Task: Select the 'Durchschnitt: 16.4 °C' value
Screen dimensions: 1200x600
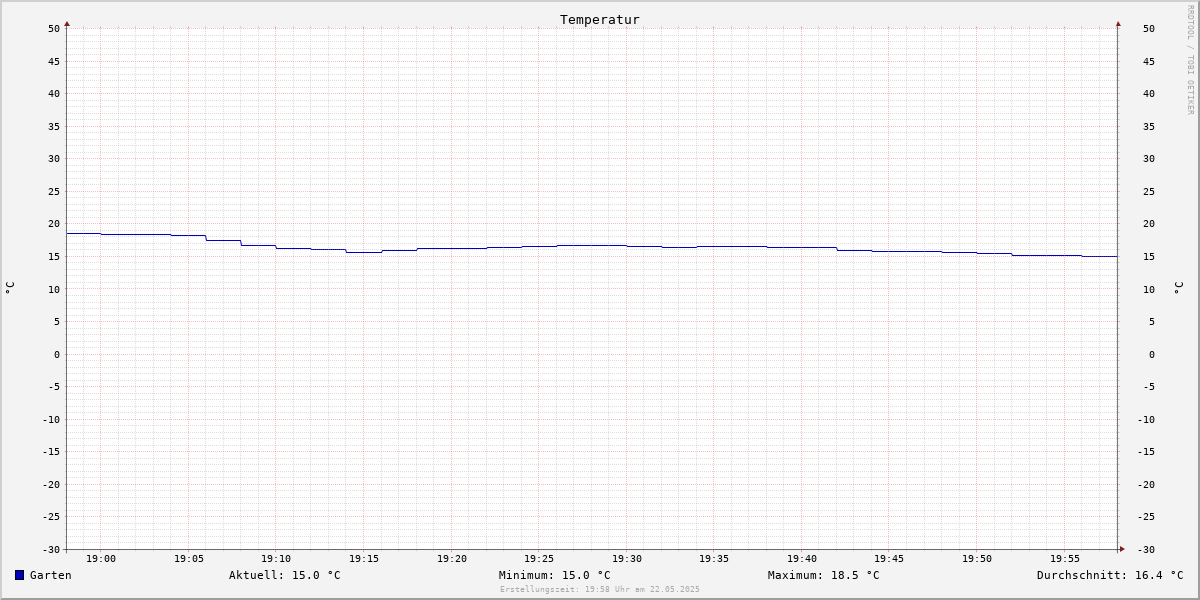Action: 1110,575
